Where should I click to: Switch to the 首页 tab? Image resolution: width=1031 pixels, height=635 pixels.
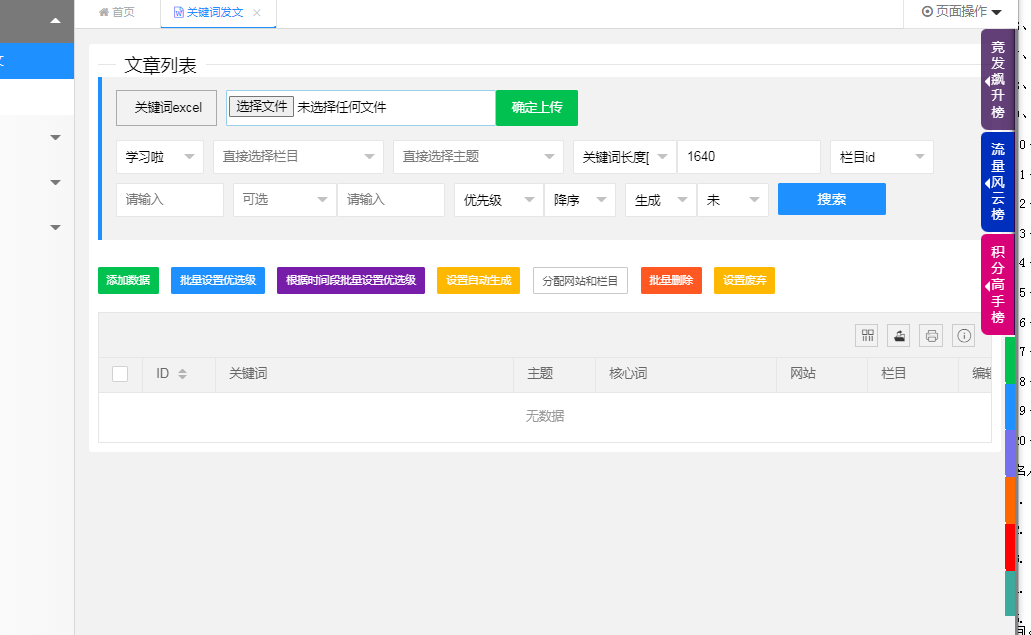point(117,12)
